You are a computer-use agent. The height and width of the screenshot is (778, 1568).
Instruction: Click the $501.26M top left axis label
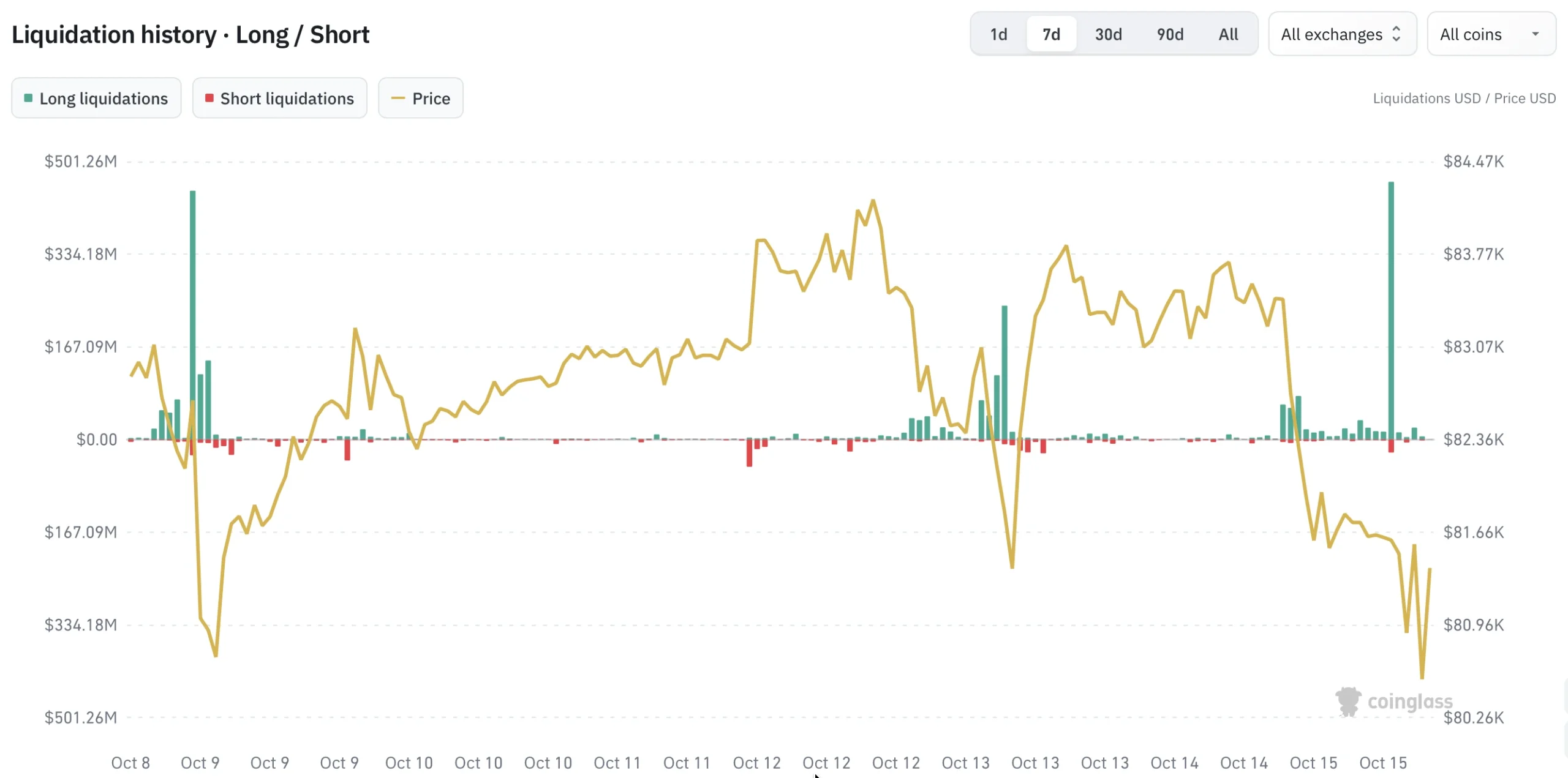[81, 162]
